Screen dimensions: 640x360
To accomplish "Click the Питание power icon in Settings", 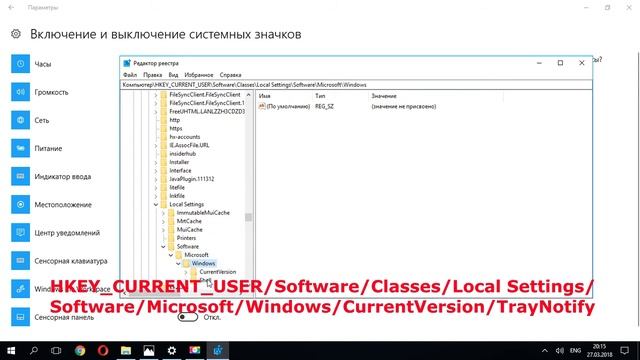I will [x=20, y=149].
